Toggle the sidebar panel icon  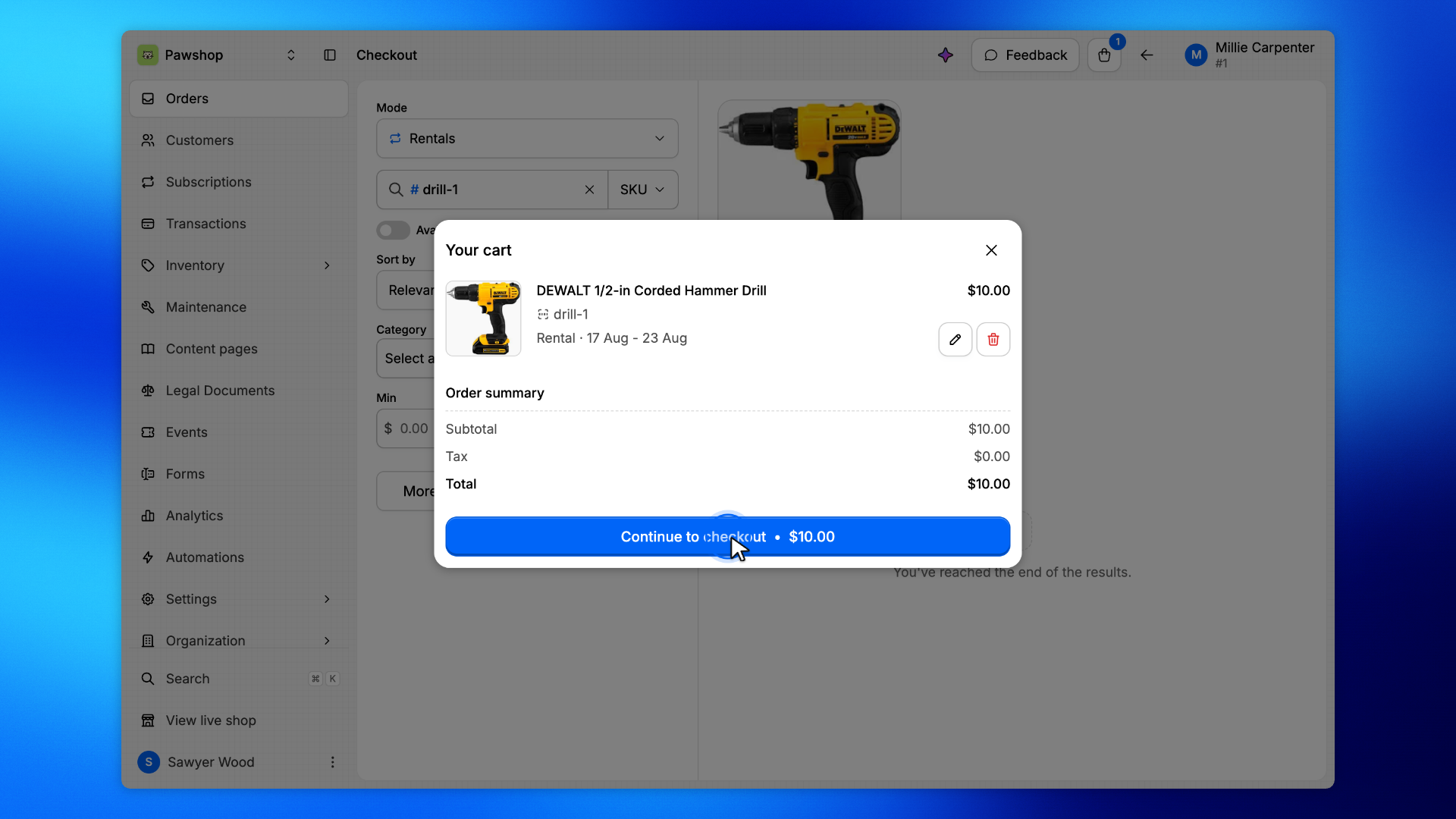tap(330, 55)
